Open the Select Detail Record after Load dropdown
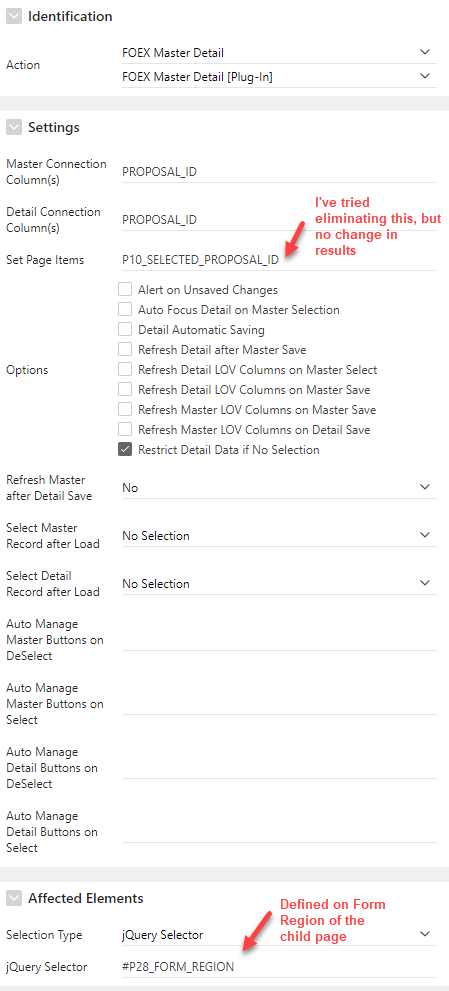449x991 pixels. point(279,584)
